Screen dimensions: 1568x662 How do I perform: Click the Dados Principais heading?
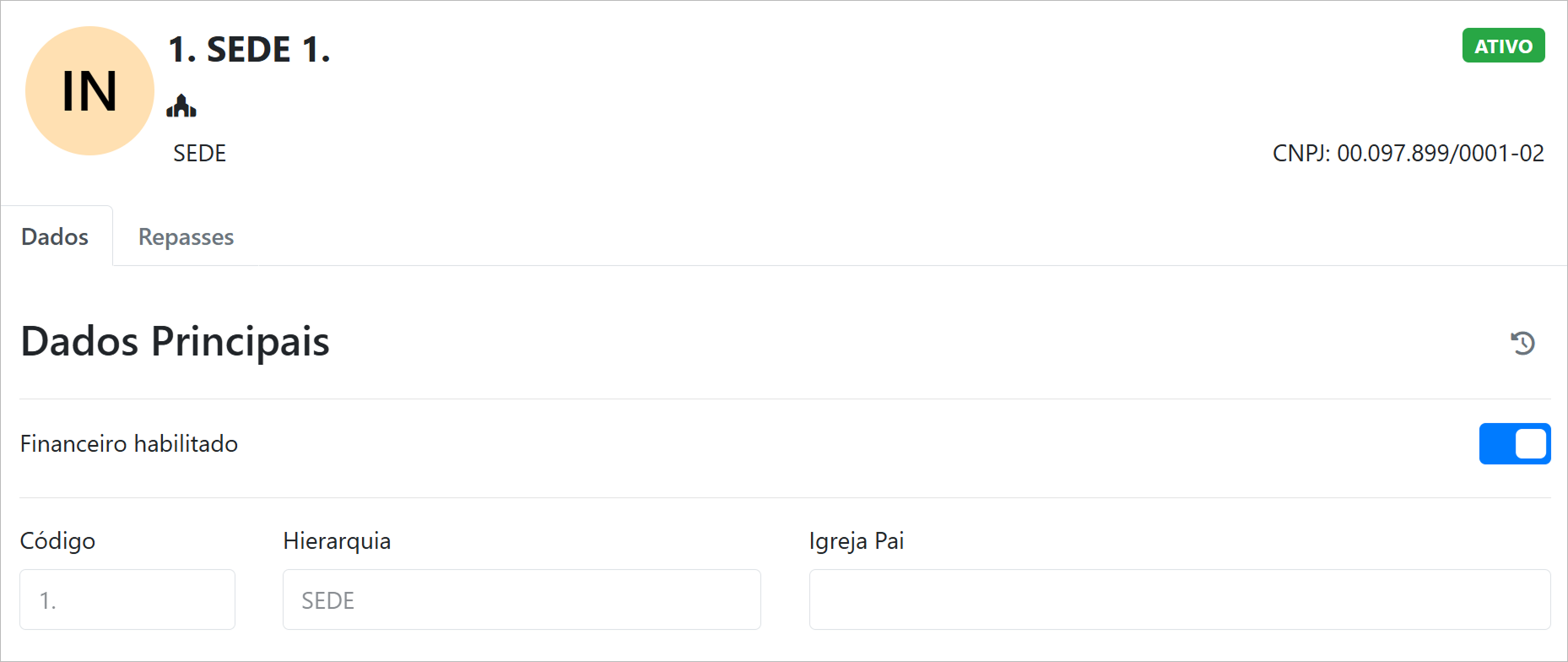[x=175, y=342]
